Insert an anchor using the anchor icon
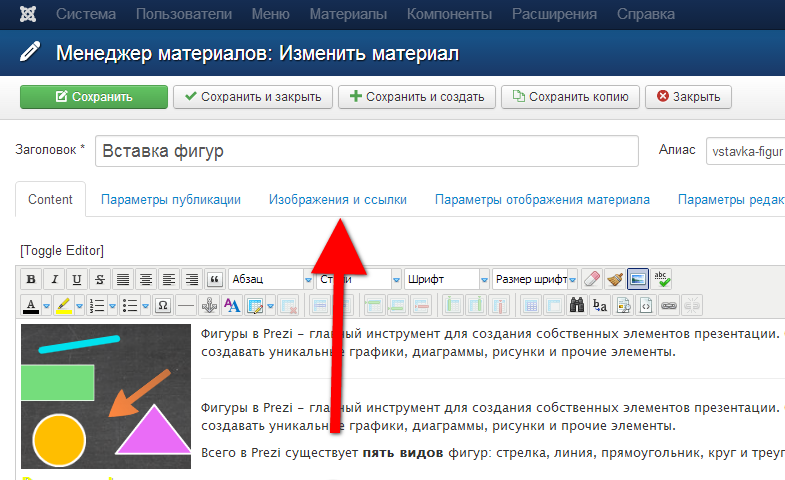Screen dimensions: 785x480 tap(209, 305)
